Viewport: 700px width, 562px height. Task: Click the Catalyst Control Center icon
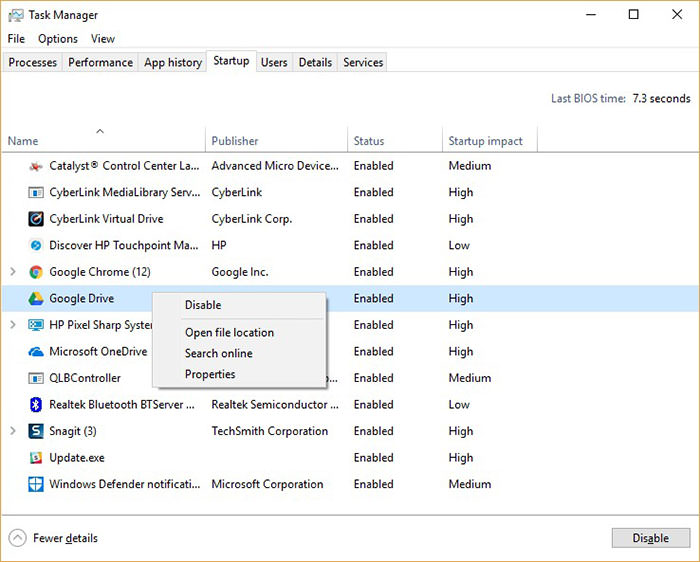36,166
